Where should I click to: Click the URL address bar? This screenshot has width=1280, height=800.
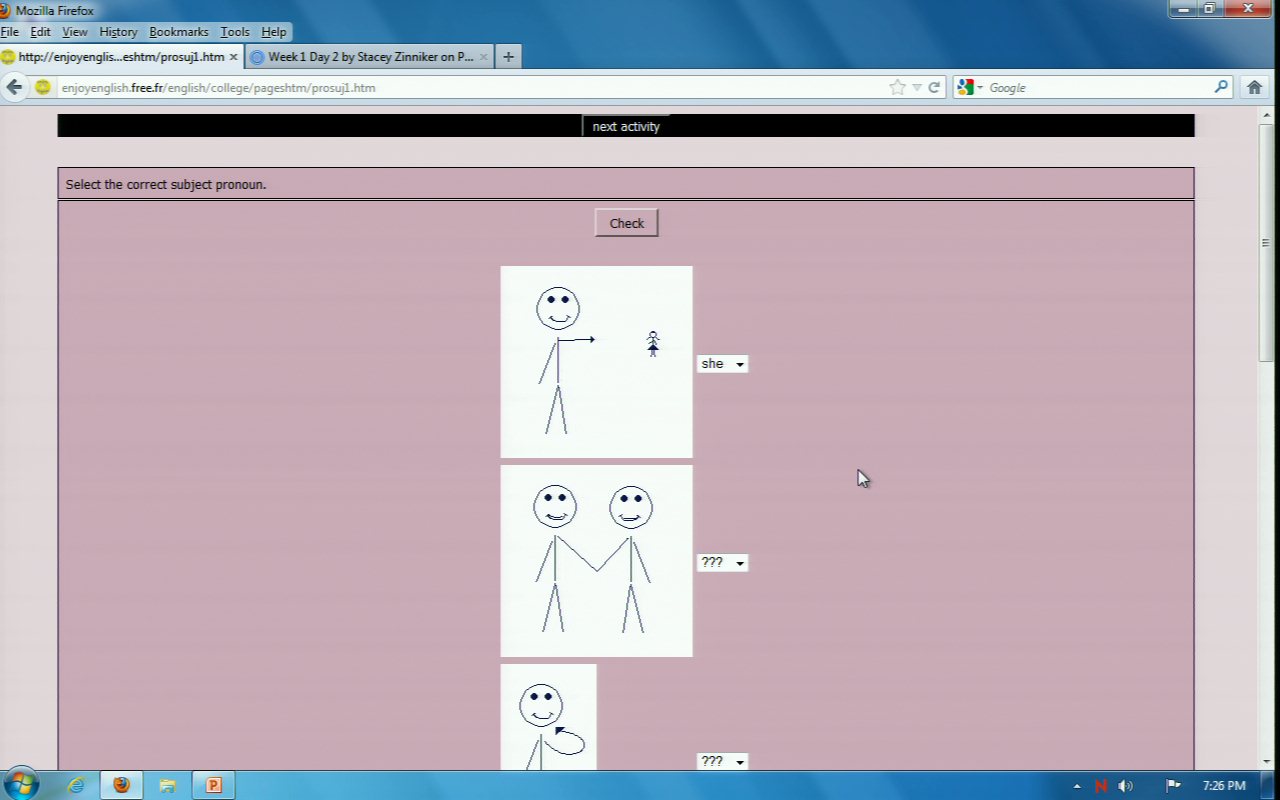[x=470, y=87]
